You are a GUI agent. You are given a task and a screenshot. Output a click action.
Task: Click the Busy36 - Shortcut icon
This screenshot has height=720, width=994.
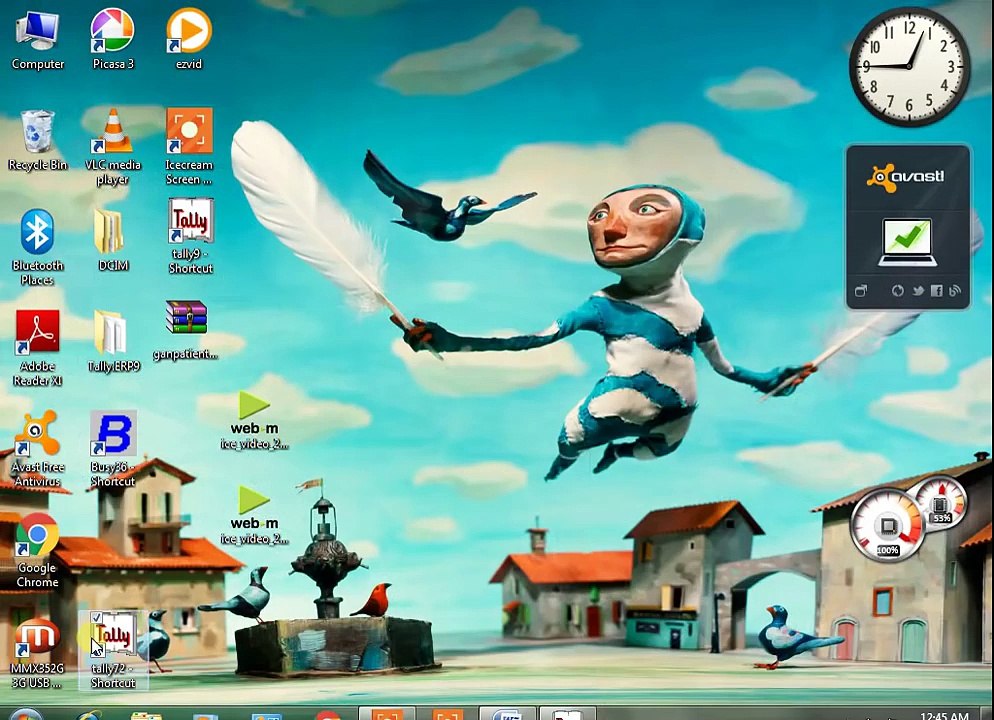(113, 449)
